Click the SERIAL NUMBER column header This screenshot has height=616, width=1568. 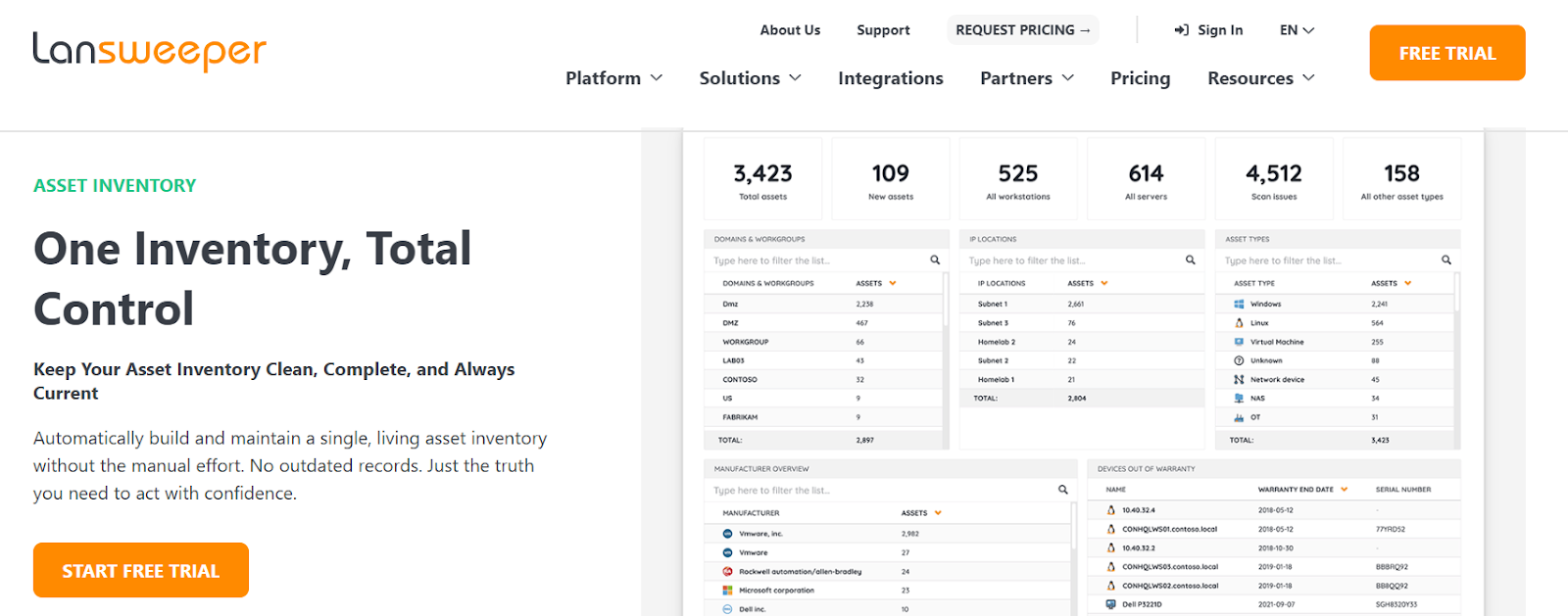(x=1403, y=490)
